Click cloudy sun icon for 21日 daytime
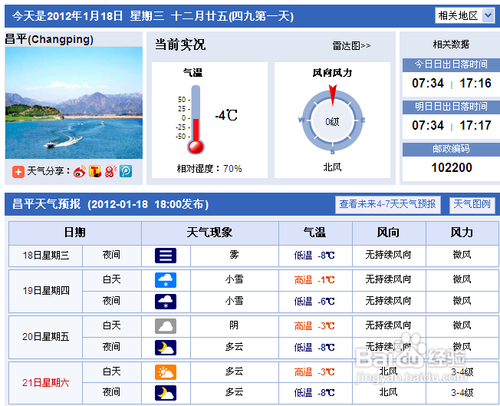The image size is (500, 406). point(166,372)
